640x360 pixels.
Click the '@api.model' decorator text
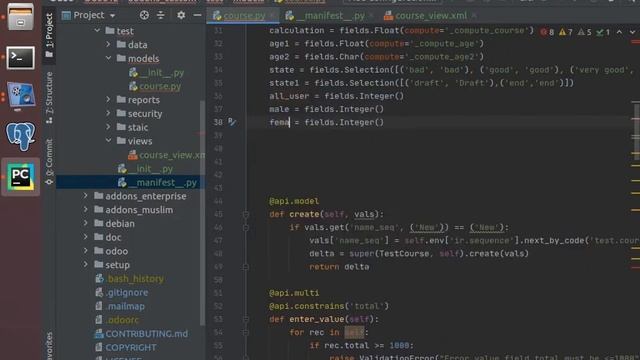(x=294, y=201)
